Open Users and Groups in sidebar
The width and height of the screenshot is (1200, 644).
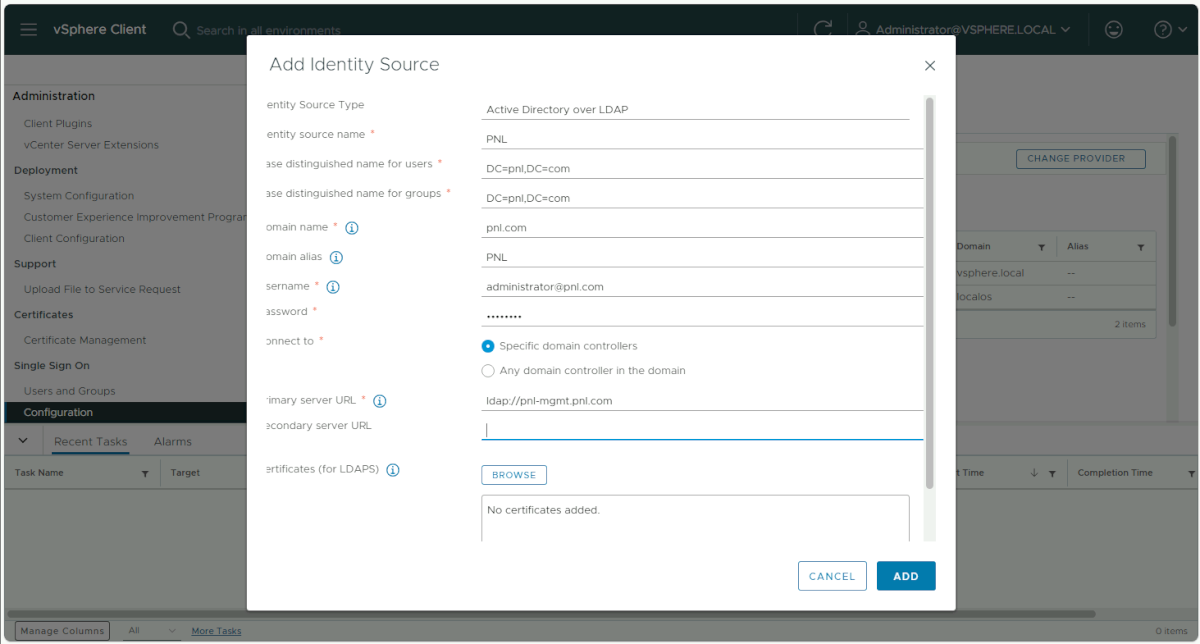pos(69,391)
